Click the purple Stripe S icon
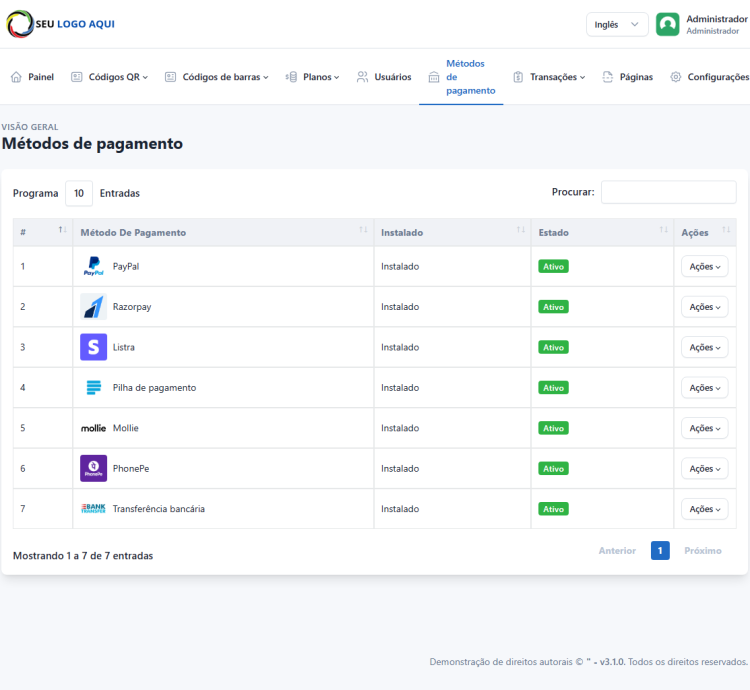Image resolution: width=750 pixels, height=690 pixels. pos(93,347)
